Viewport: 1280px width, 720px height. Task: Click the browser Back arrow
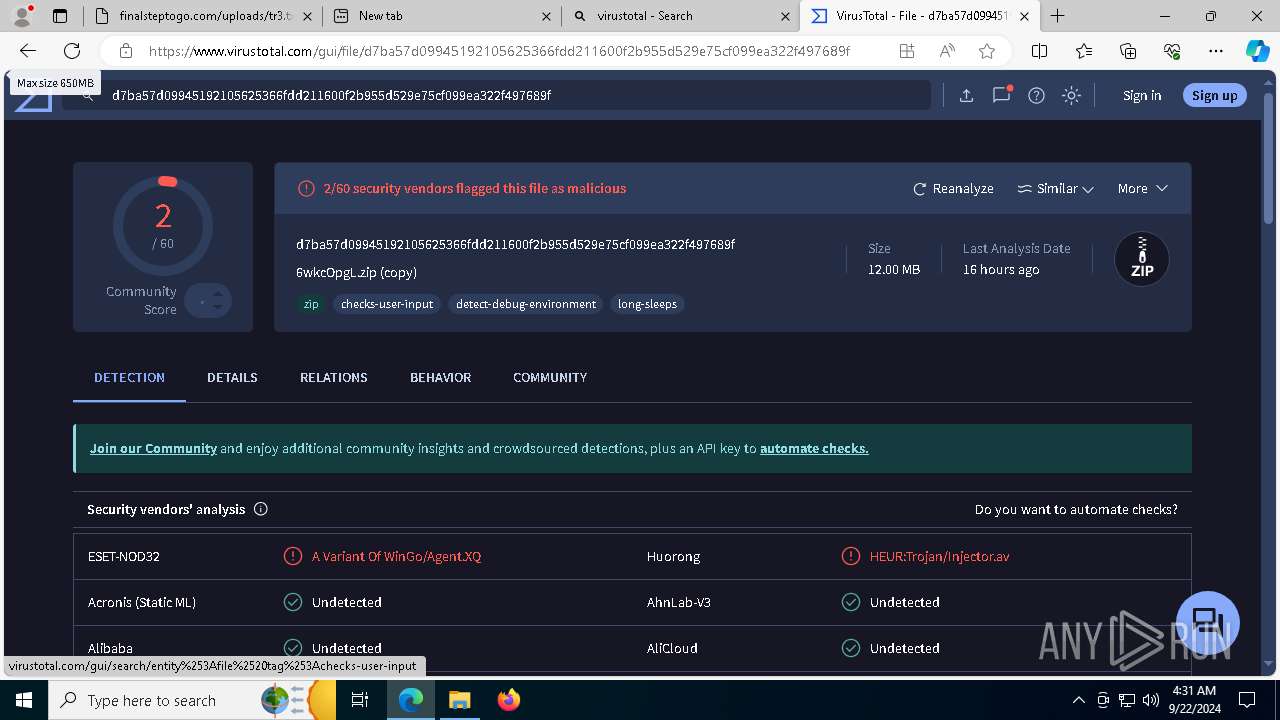(x=28, y=51)
